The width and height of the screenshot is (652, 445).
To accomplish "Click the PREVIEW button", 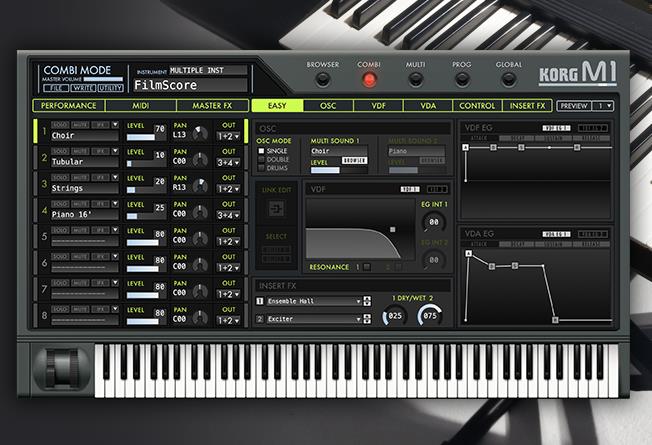I will [x=574, y=106].
